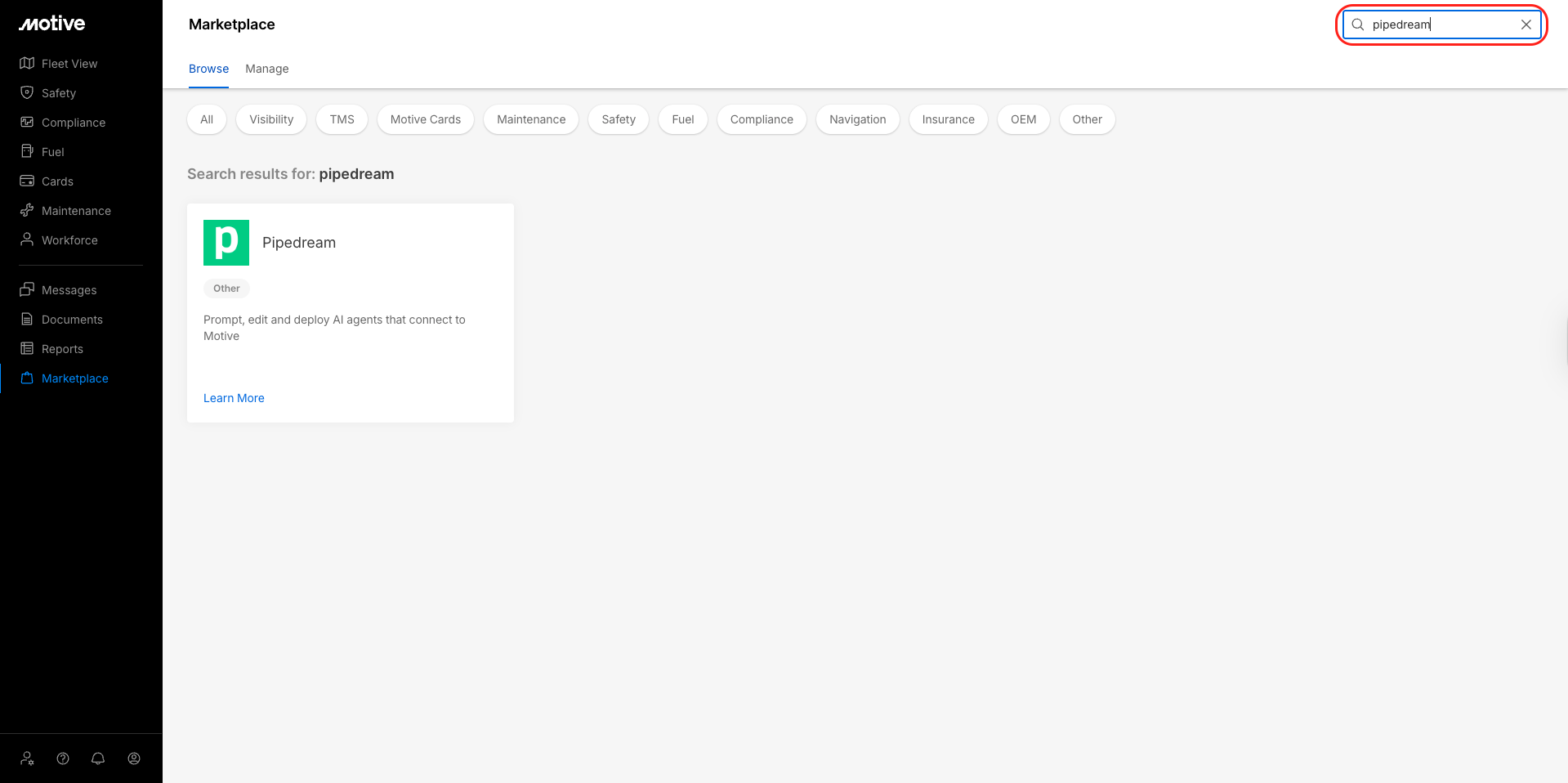Select the Browse tab
1568x783 pixels.
coord(208,69)
